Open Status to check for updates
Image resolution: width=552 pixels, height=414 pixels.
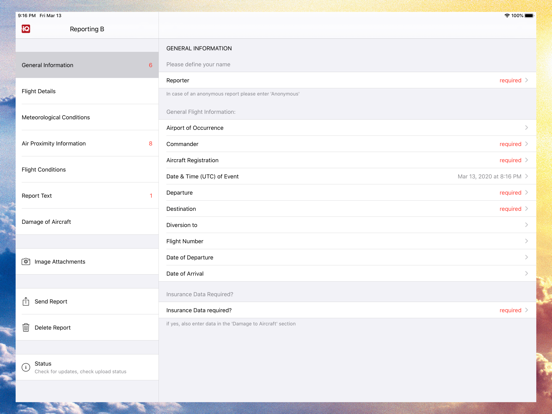(x=87, y=367)
